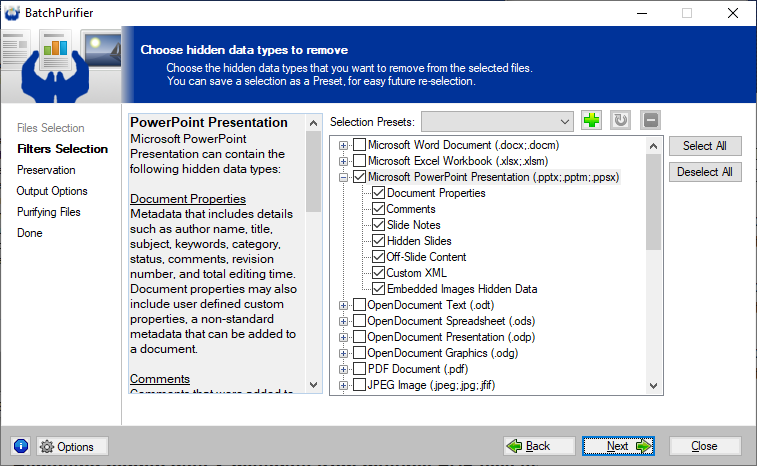Click the blue info icon
757x466 pixels.
(x=21, y=446)
